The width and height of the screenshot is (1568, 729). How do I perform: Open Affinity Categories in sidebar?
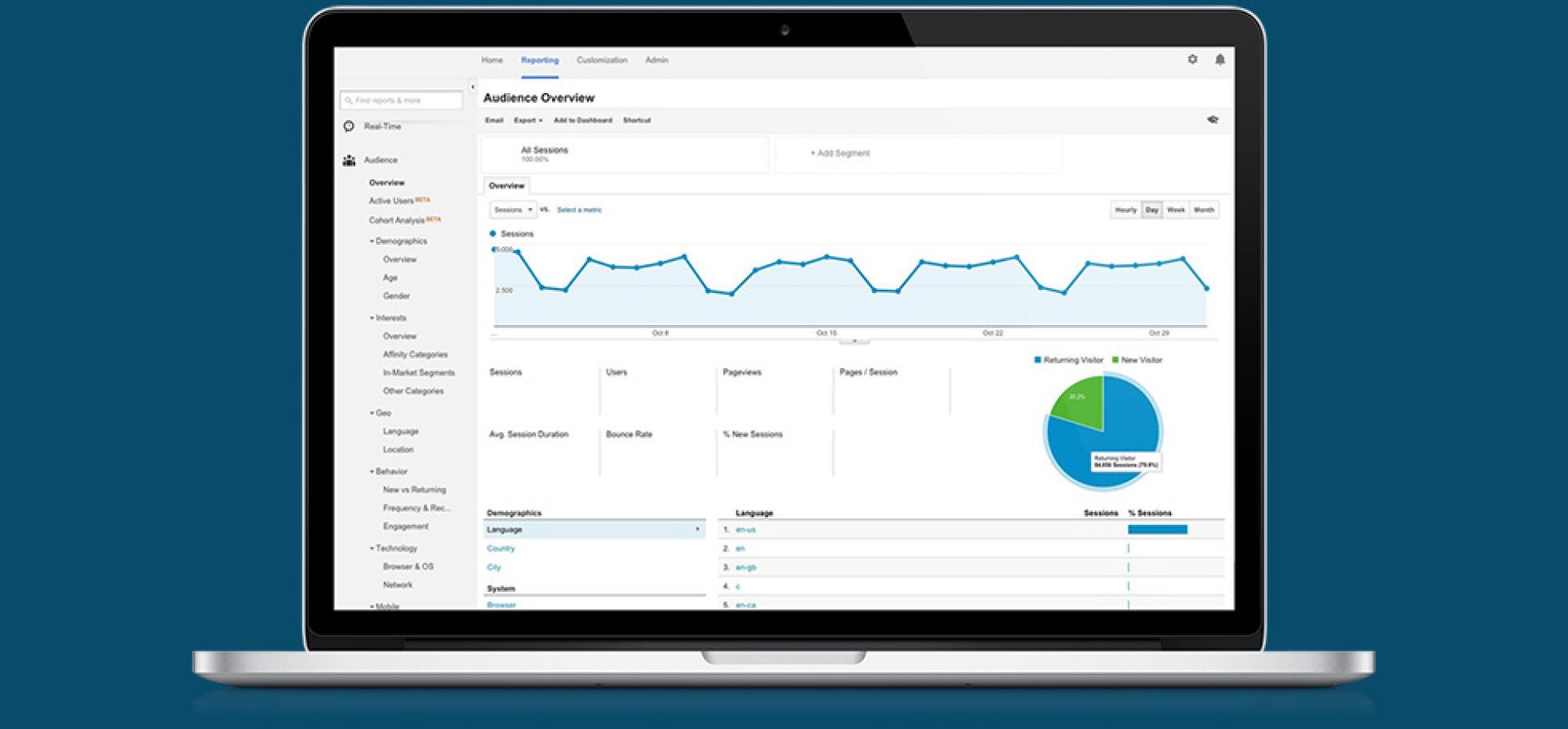pyautogui.click(x=416, y=355)
